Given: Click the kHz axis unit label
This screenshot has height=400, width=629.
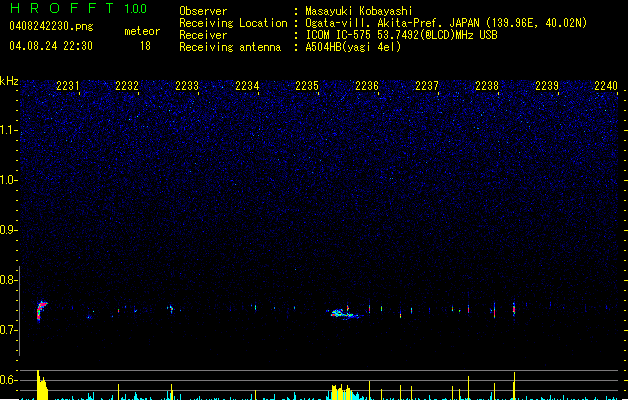Looking at the screenshot, I should click(x=9, y=81).
